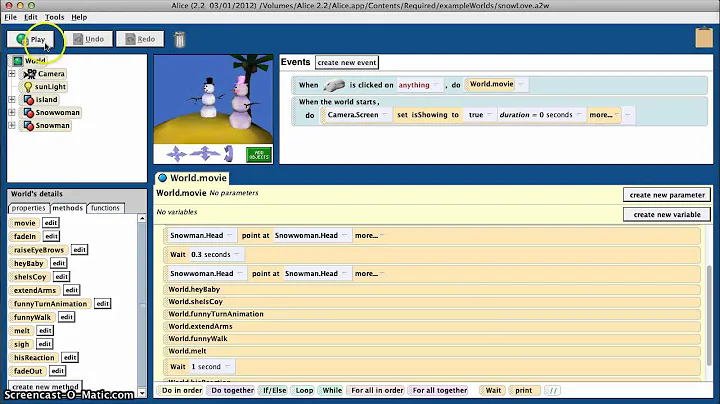Screen dimensions: 720x404
Task: Click edit next to funnyTurnAnimation method
Action: pos(102,303)
